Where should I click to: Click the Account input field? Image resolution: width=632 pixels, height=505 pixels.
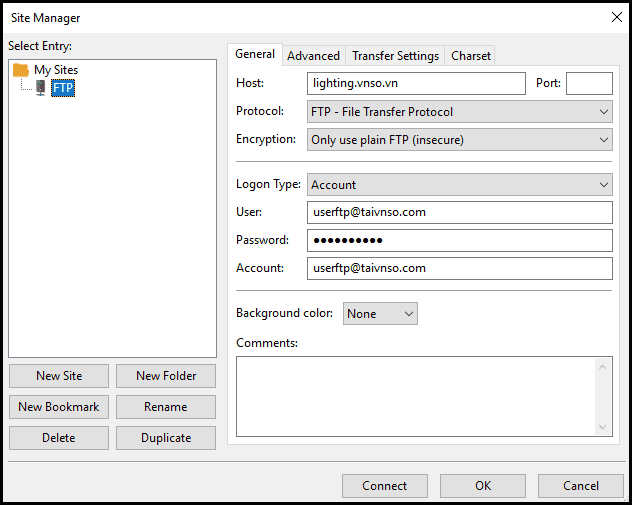[x=460, y=268]
